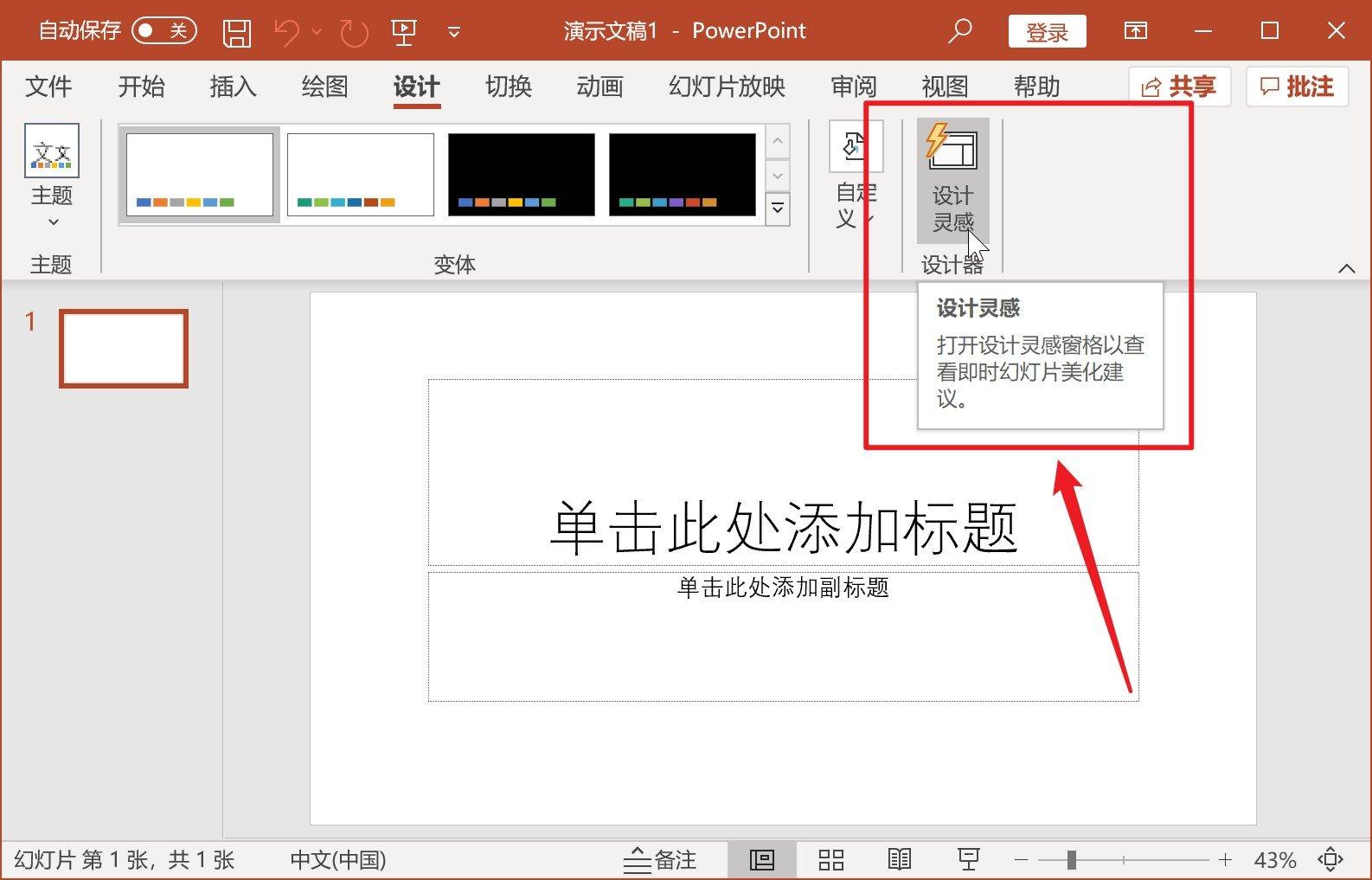Fit slide to current window icon

click(x=1330, y=859)
